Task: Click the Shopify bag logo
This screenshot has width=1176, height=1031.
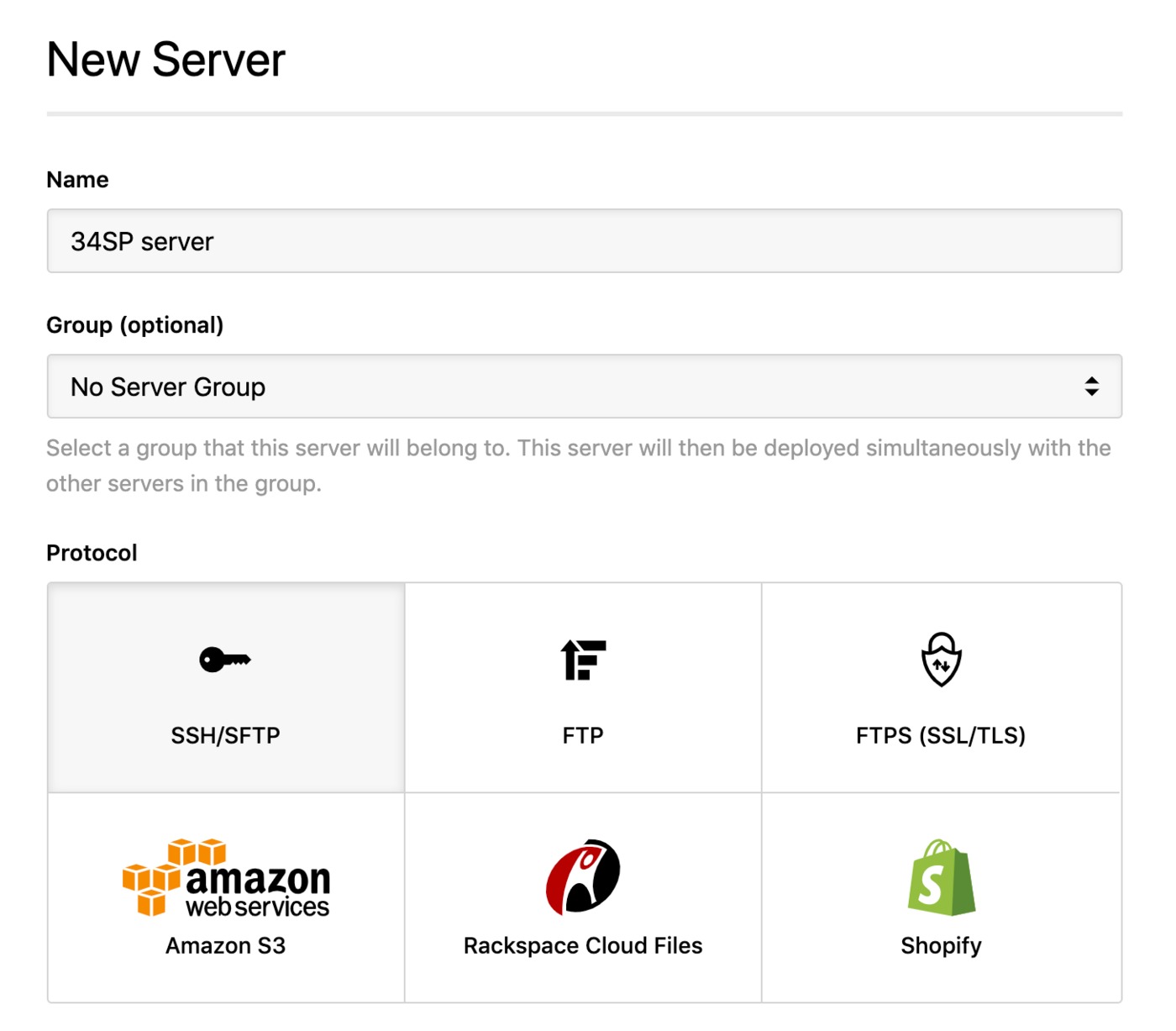Action: click(x=941, y=877)
